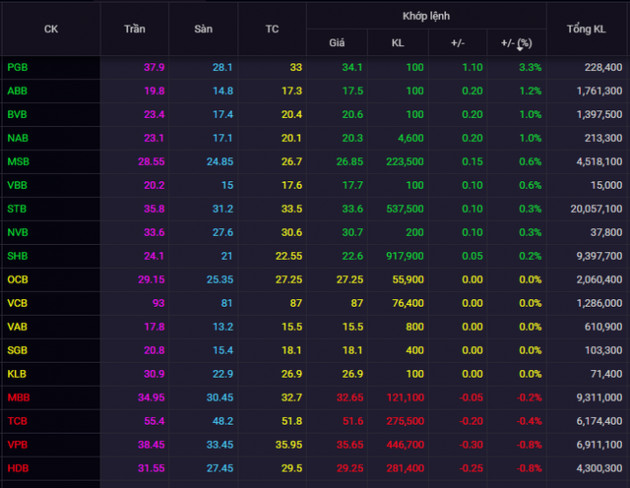The height and width of the screenshot is (488, 630).
Task: Click the Tổng KL column header
Action: (586, 29)
